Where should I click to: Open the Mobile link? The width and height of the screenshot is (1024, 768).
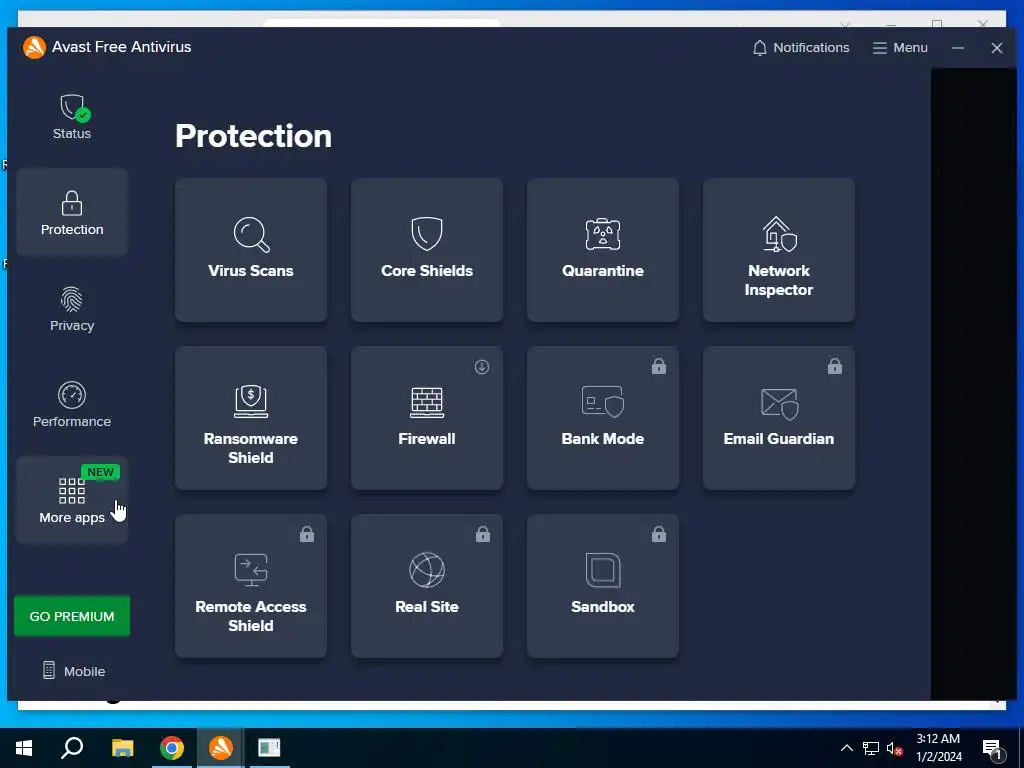coord(73,671)
